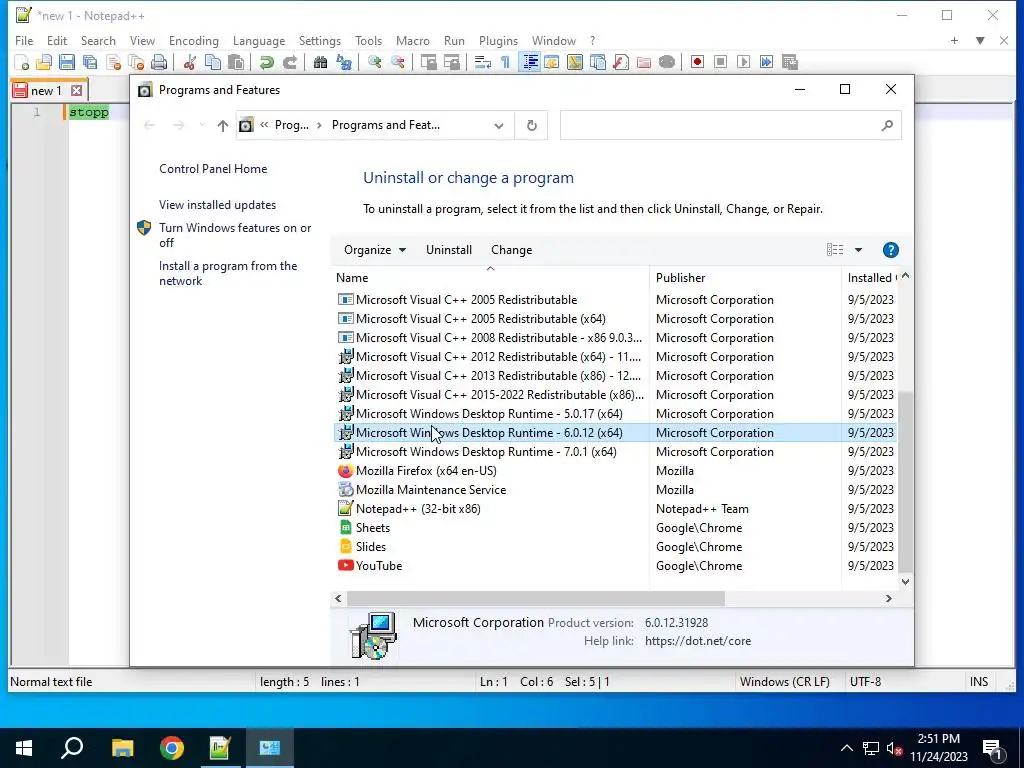This screenshot has width=1024, height=768.
Task: Open the Encoding menu in Notepad++
Action: 194,40
